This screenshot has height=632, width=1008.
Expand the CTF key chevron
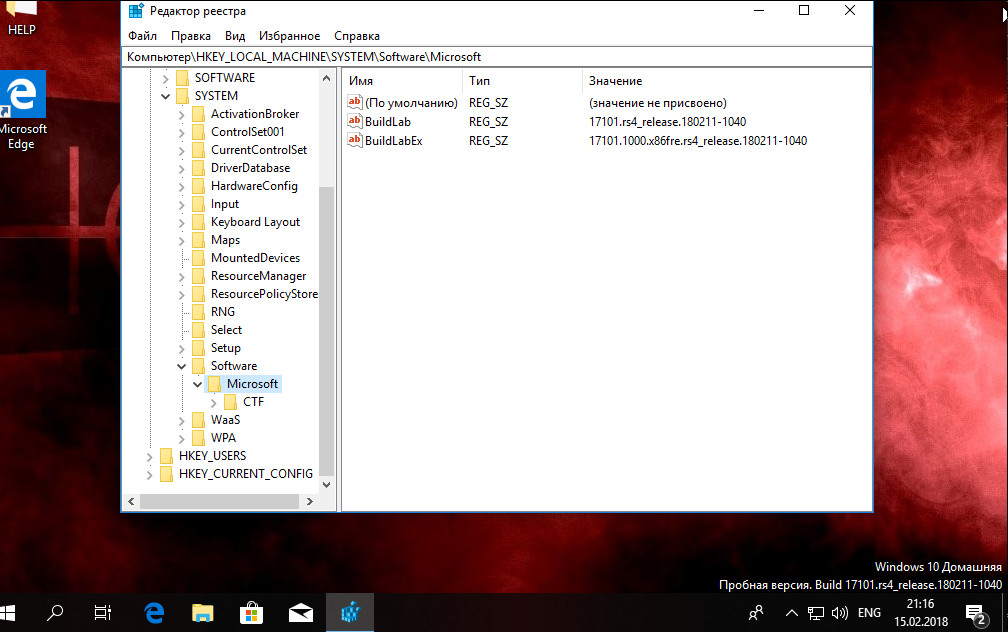pos(213,402)
